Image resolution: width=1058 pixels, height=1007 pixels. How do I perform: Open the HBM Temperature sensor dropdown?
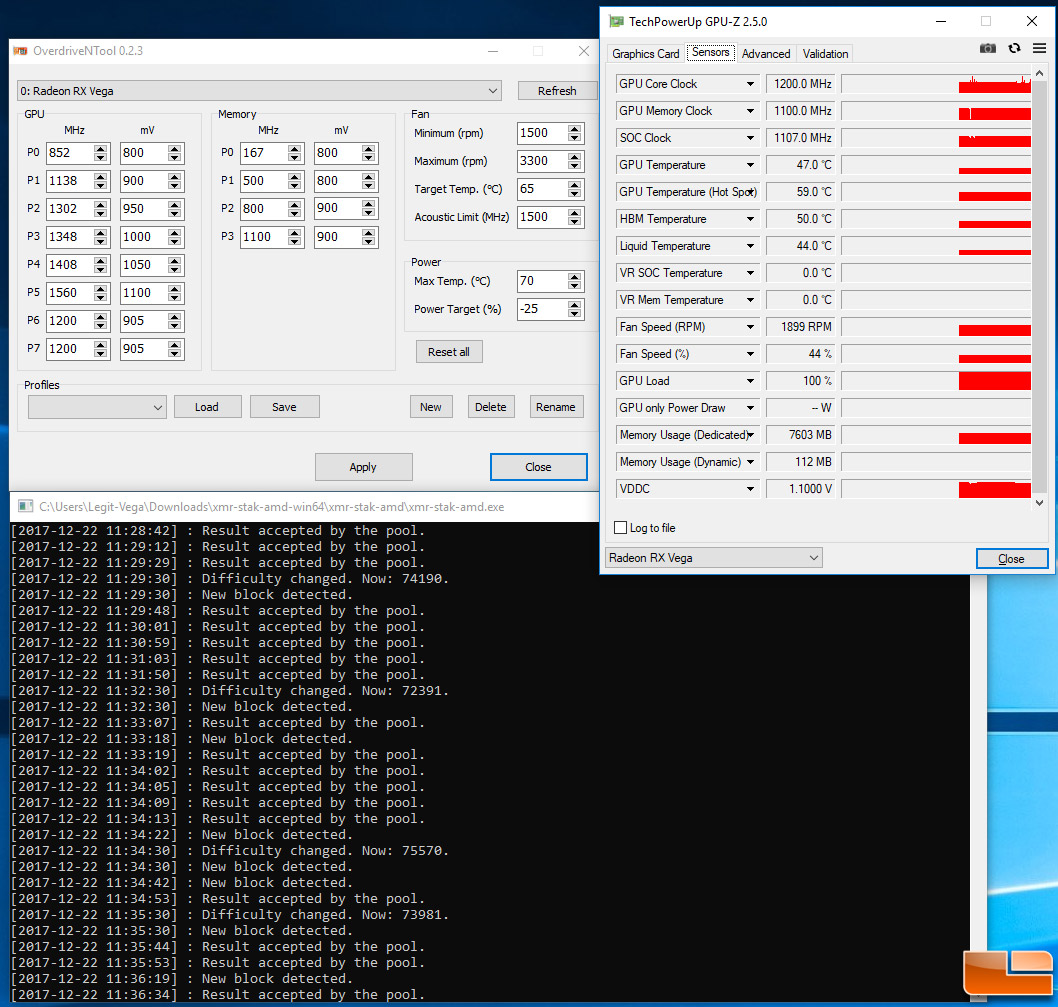(750, 219)
